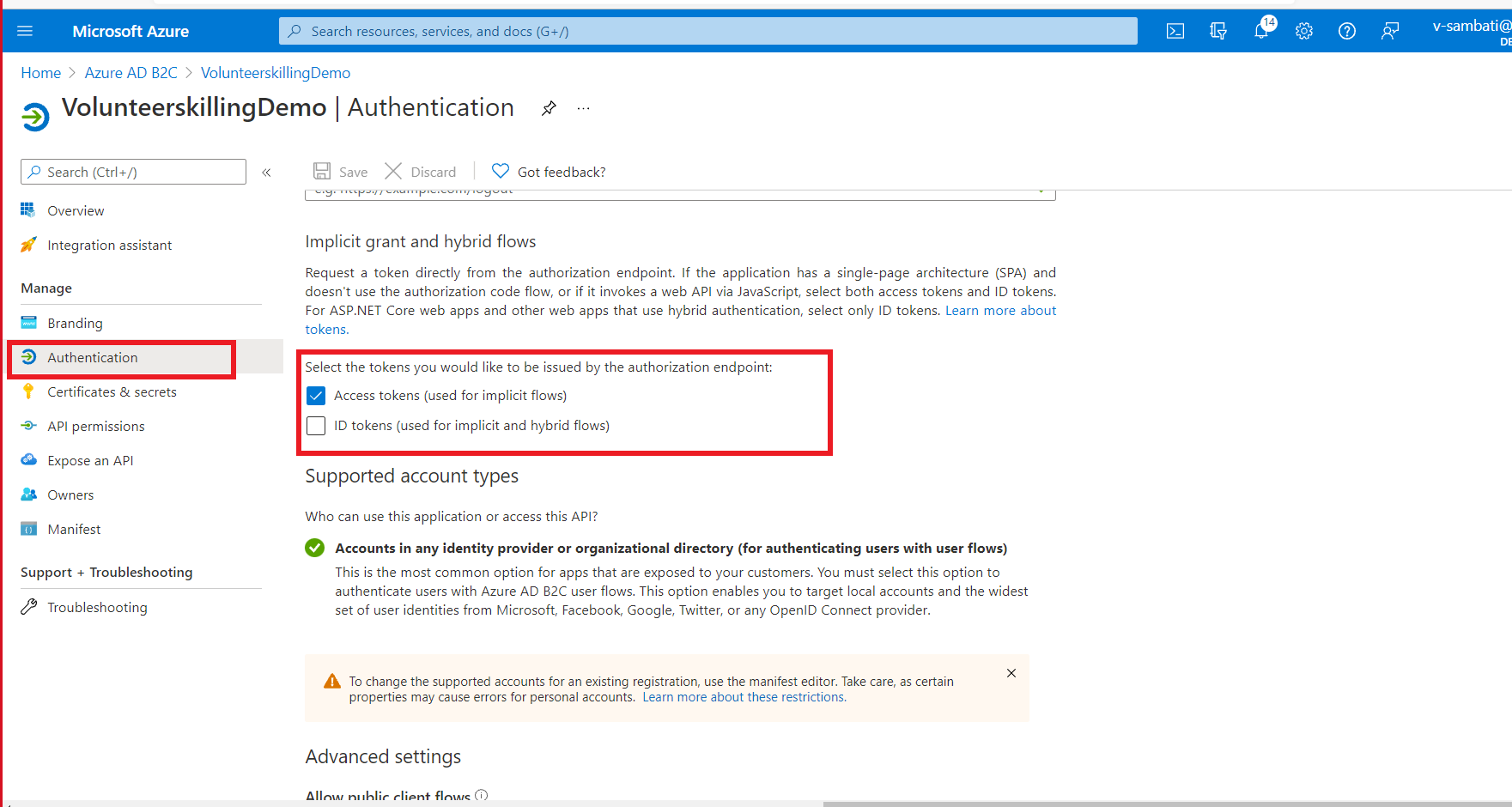Click the top search resources, services, docs bar
The height and width of the screenshot is (807, 1512).
click(x=708, y=31)
